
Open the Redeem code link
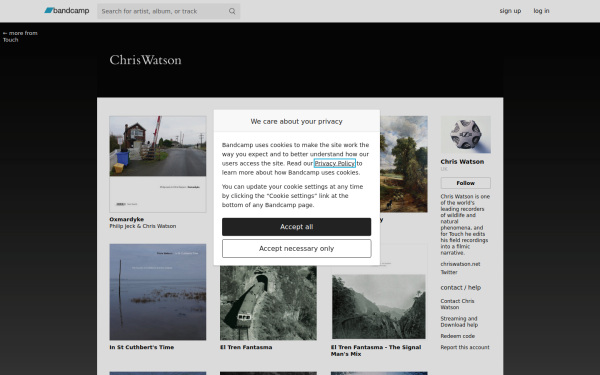click(x=457, y=336)
